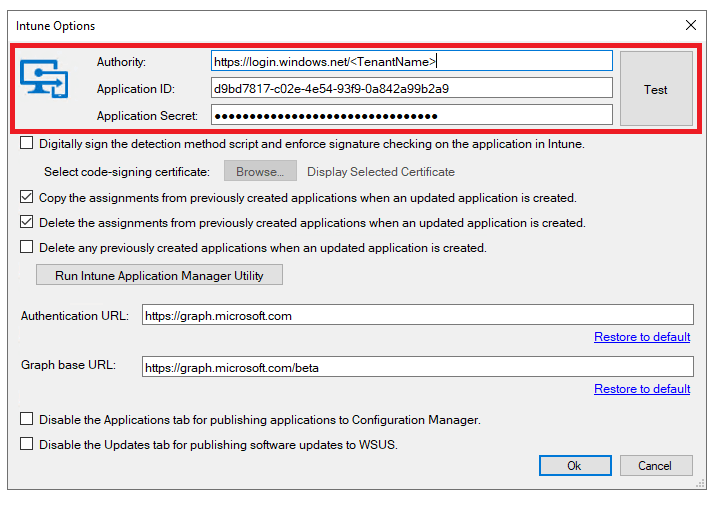
Task: Click the Application ID: label
Action: coord(136,89)
